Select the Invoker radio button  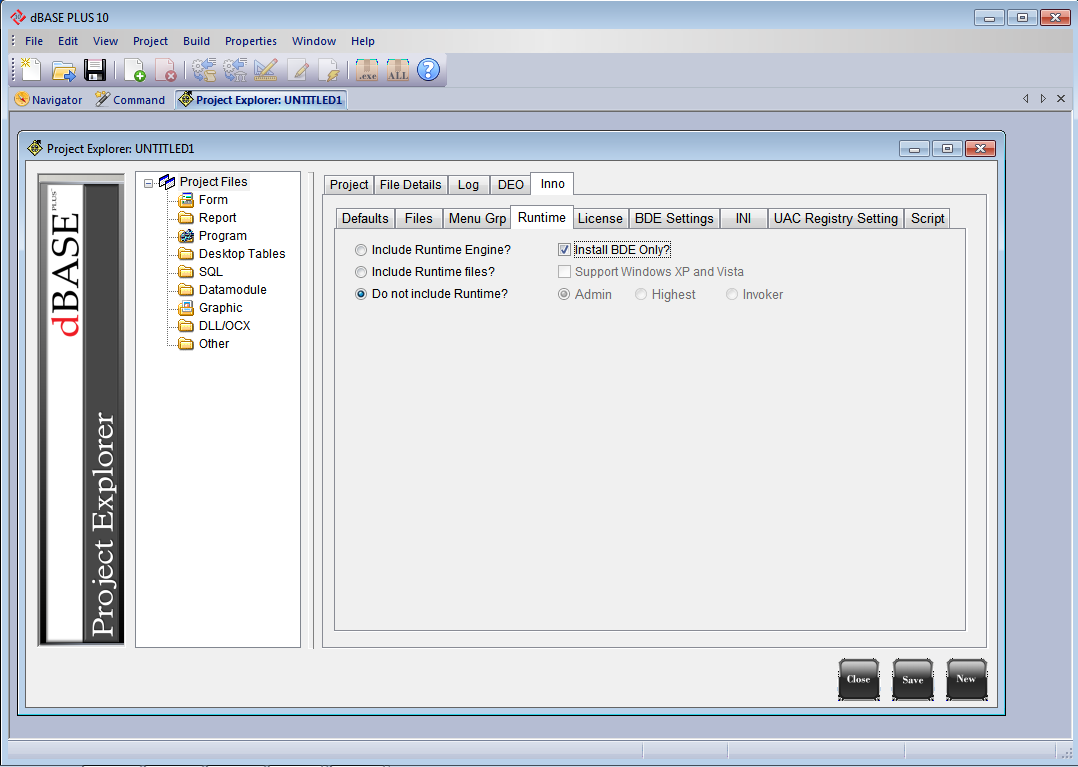pyautogui.click(x=732, y=295)
